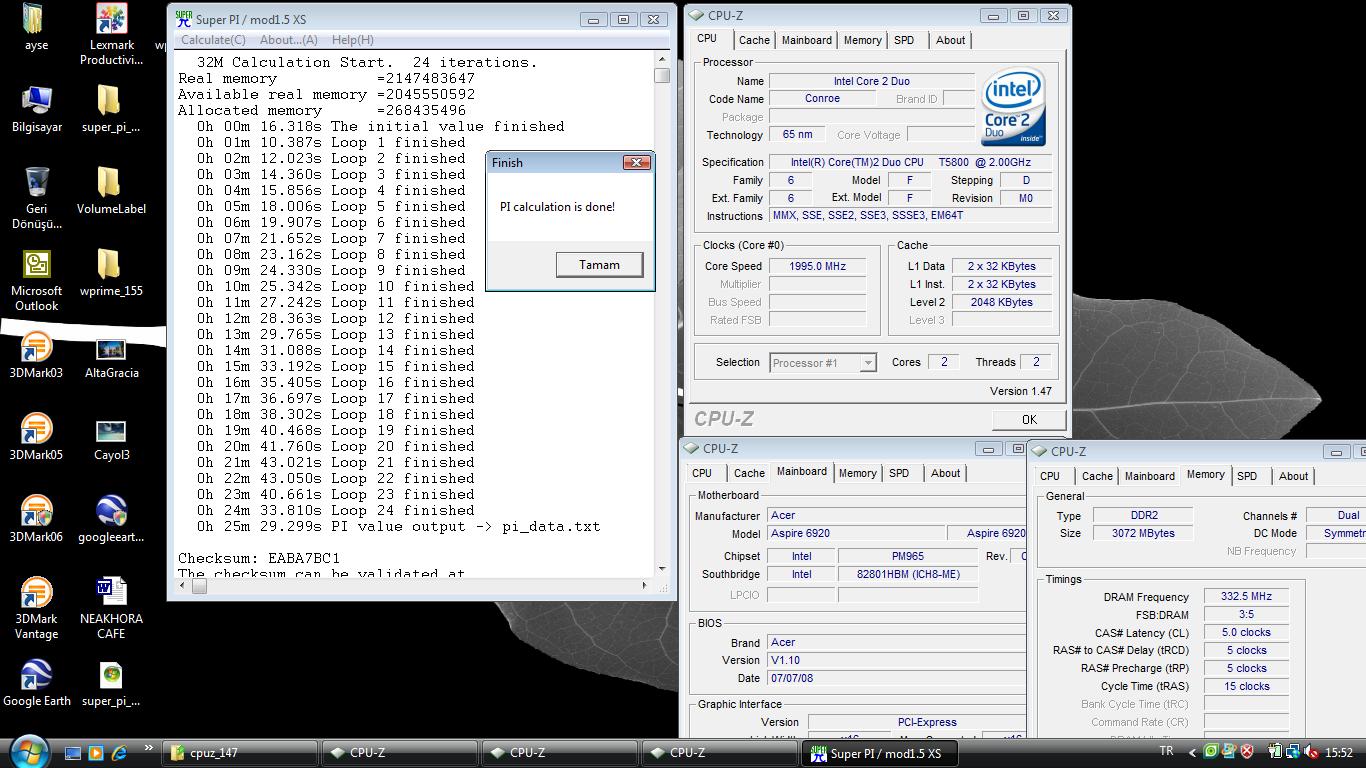The height and width of the screenshot is (768, 1366).
Task: Select the Geri Dönüşüm recycle bin icon
Action: (37, 198)
